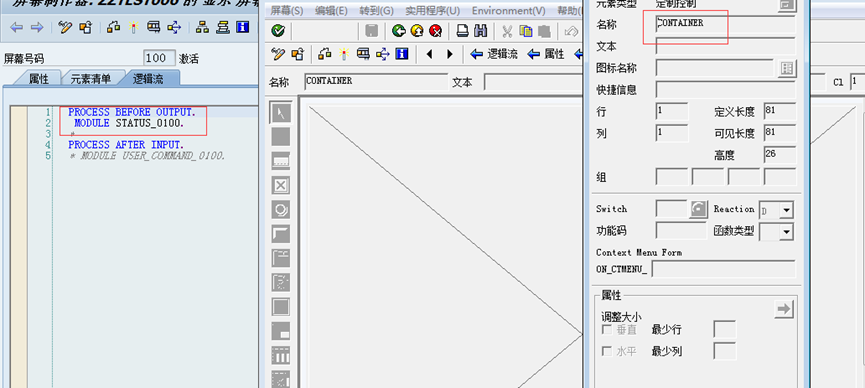Click the 属性 toolbar button with blue arrow

[x=546, y=54]
